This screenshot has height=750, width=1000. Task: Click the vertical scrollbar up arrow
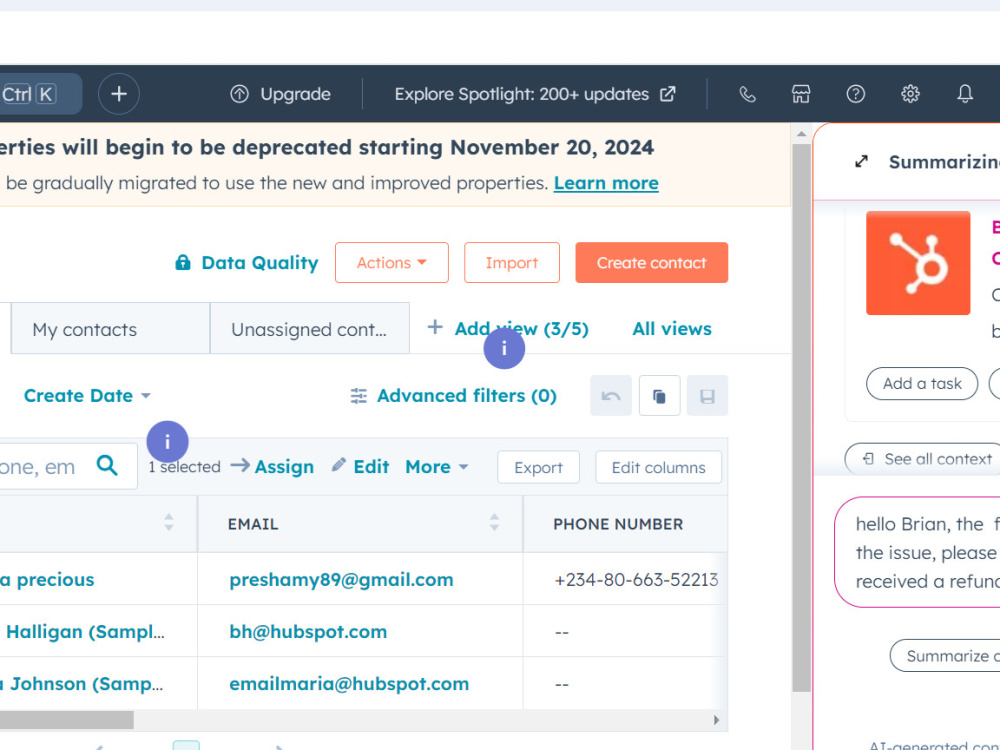pyautogui.click(x=802, y=134)
